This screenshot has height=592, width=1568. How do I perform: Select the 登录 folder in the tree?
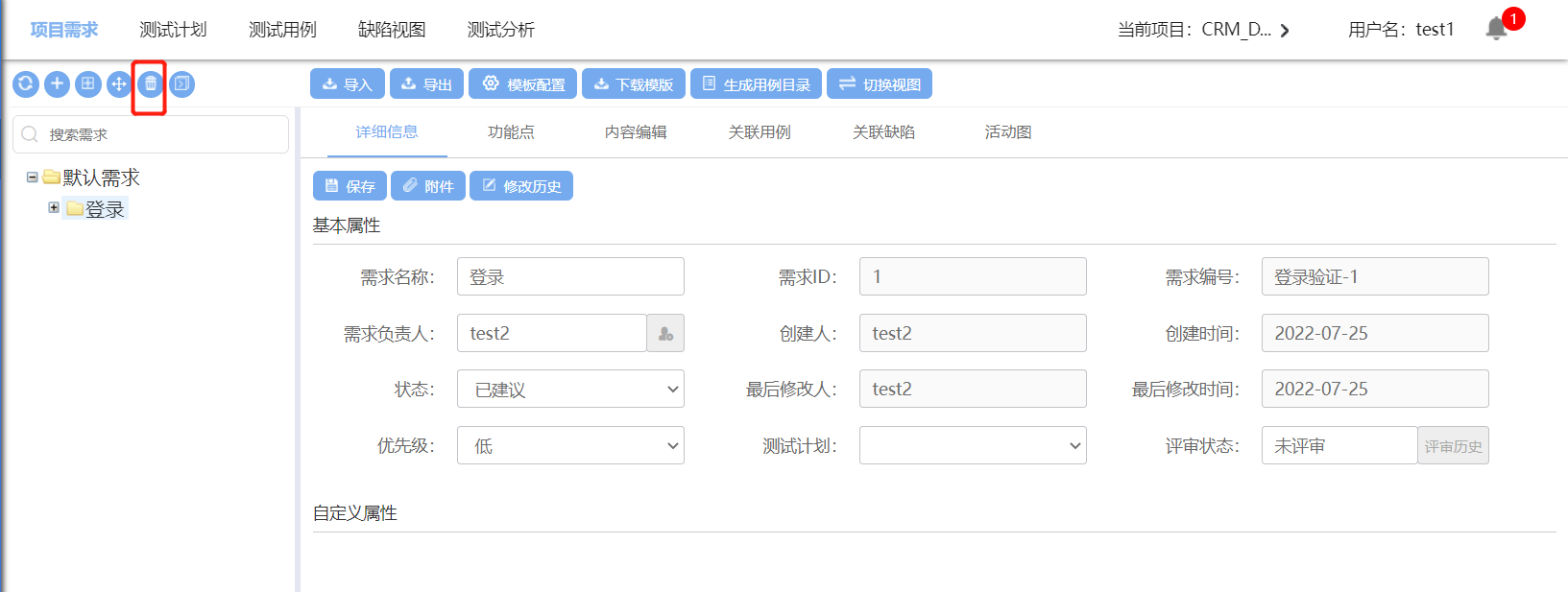[x=104, y=209]
